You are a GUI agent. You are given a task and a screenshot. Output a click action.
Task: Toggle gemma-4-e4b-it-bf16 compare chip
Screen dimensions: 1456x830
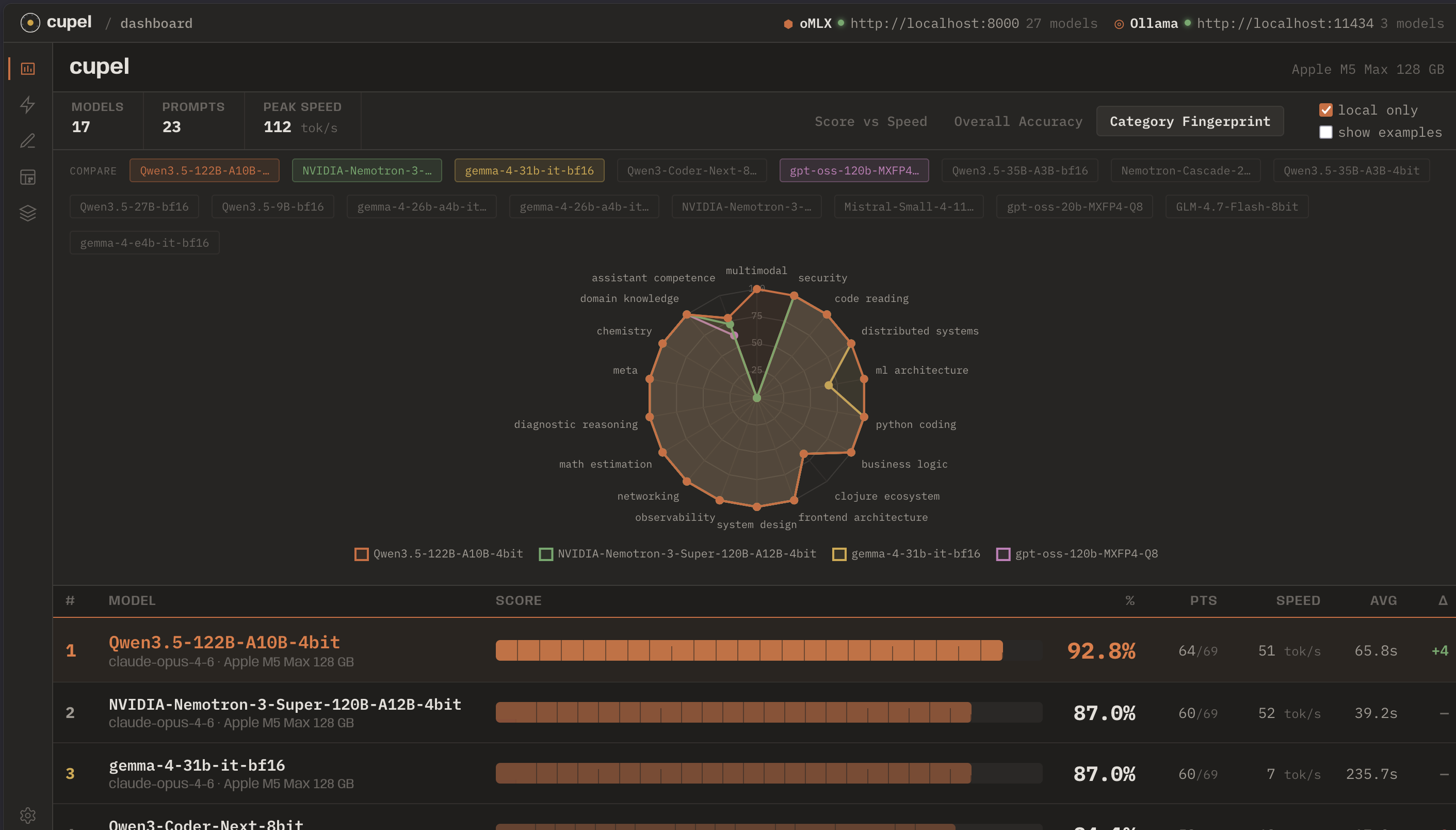(143, 242)
